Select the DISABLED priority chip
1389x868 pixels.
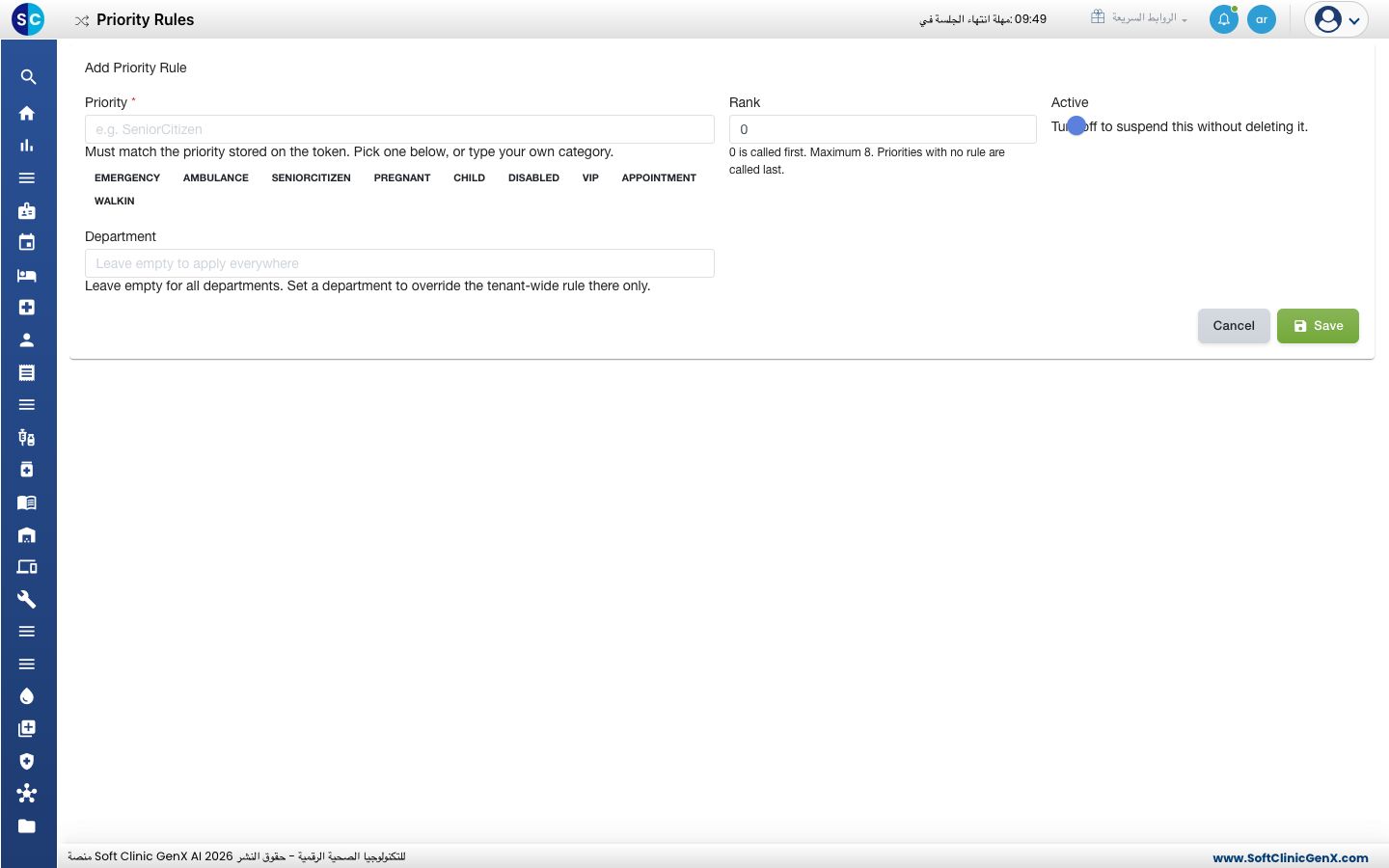(533, 178)
